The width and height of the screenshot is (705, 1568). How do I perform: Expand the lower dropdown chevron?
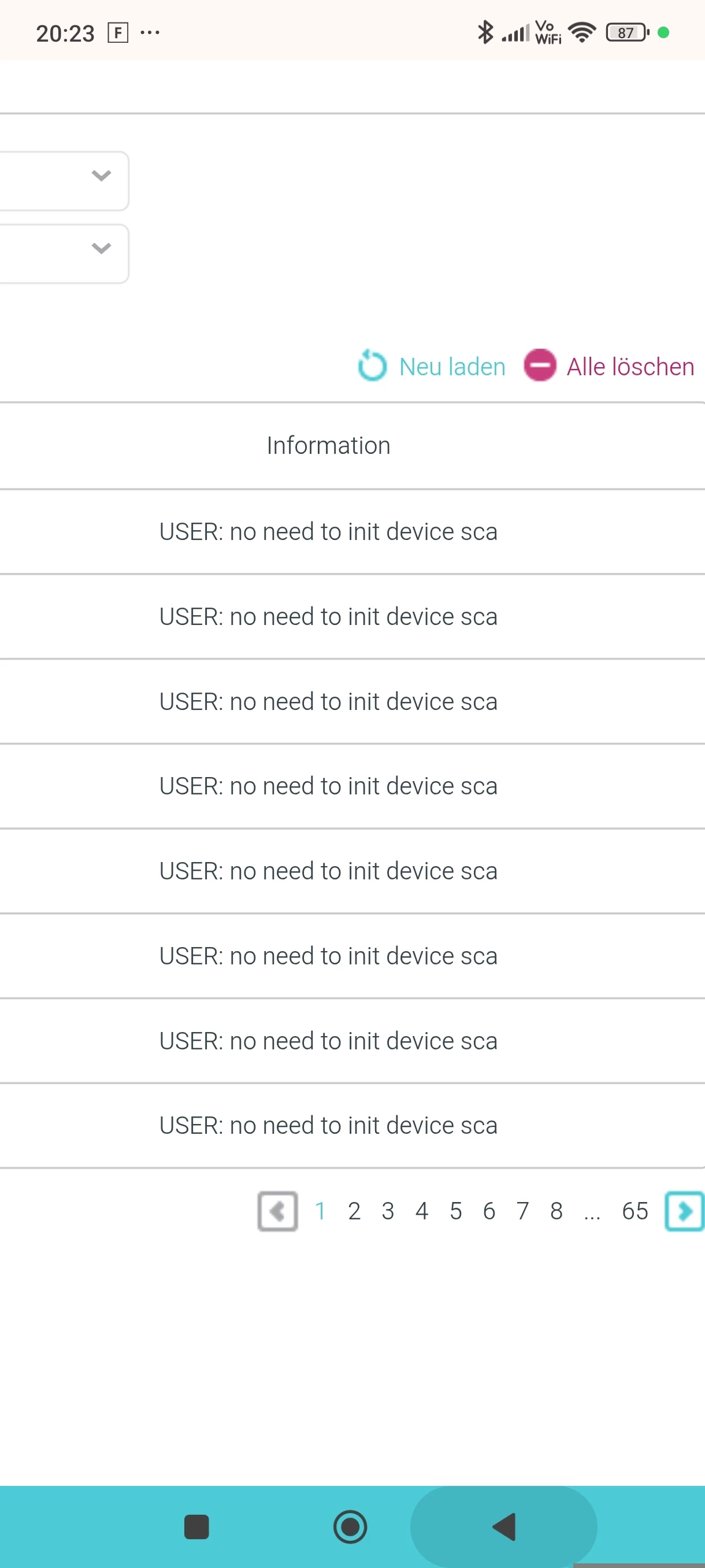tap(101, 249)
